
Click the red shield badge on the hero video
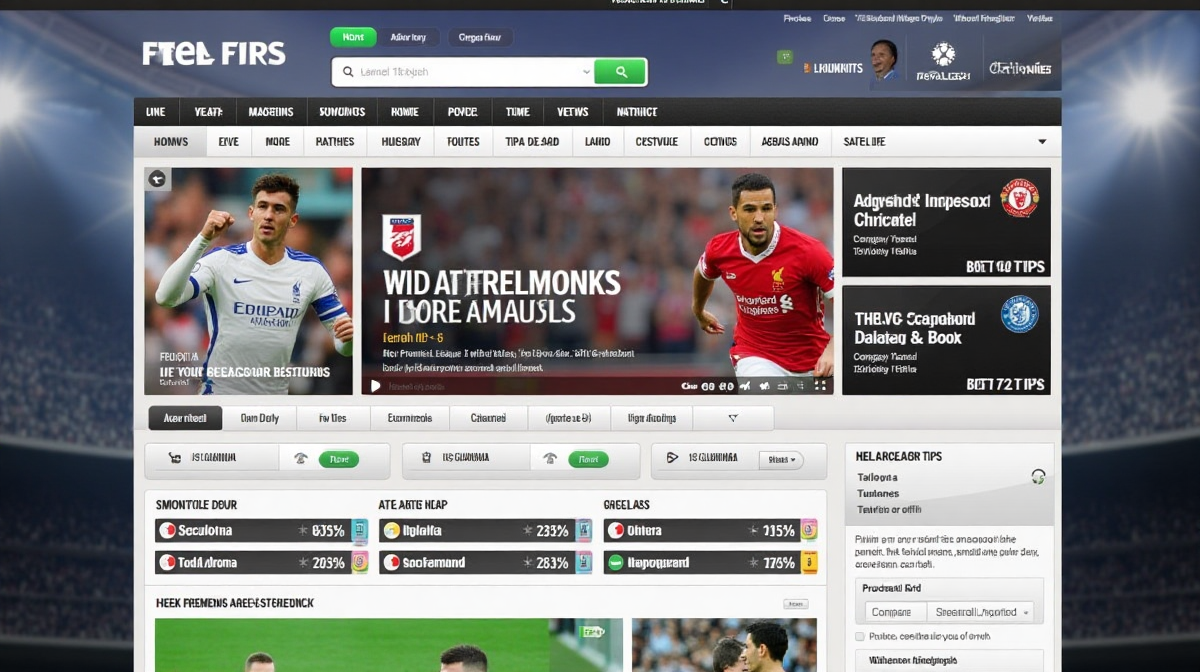tap(402, 237)
